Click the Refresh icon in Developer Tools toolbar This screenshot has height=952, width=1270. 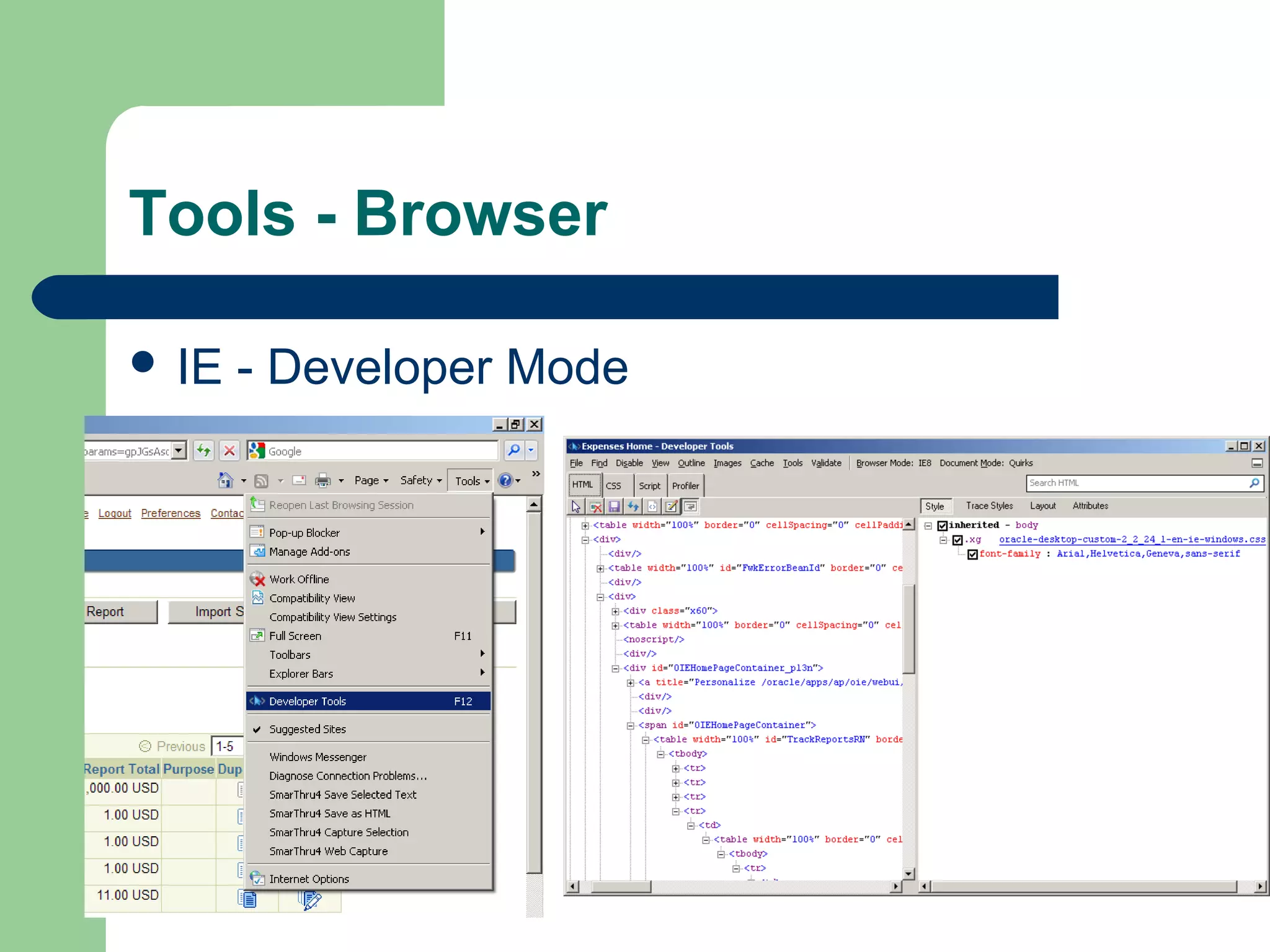point(633,506)
